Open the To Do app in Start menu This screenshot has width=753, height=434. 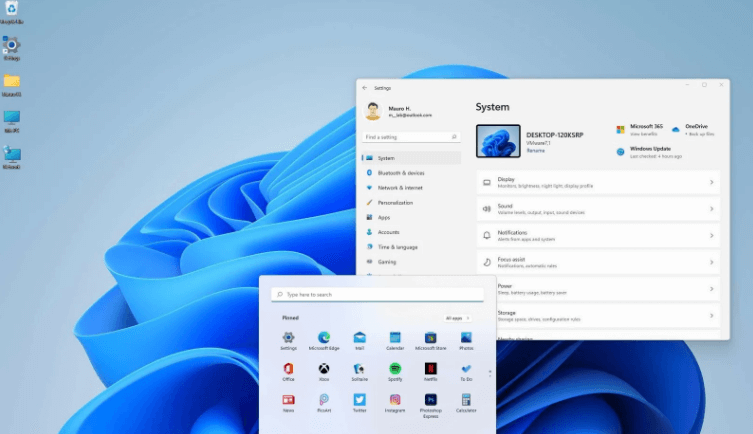pos(466,372)
